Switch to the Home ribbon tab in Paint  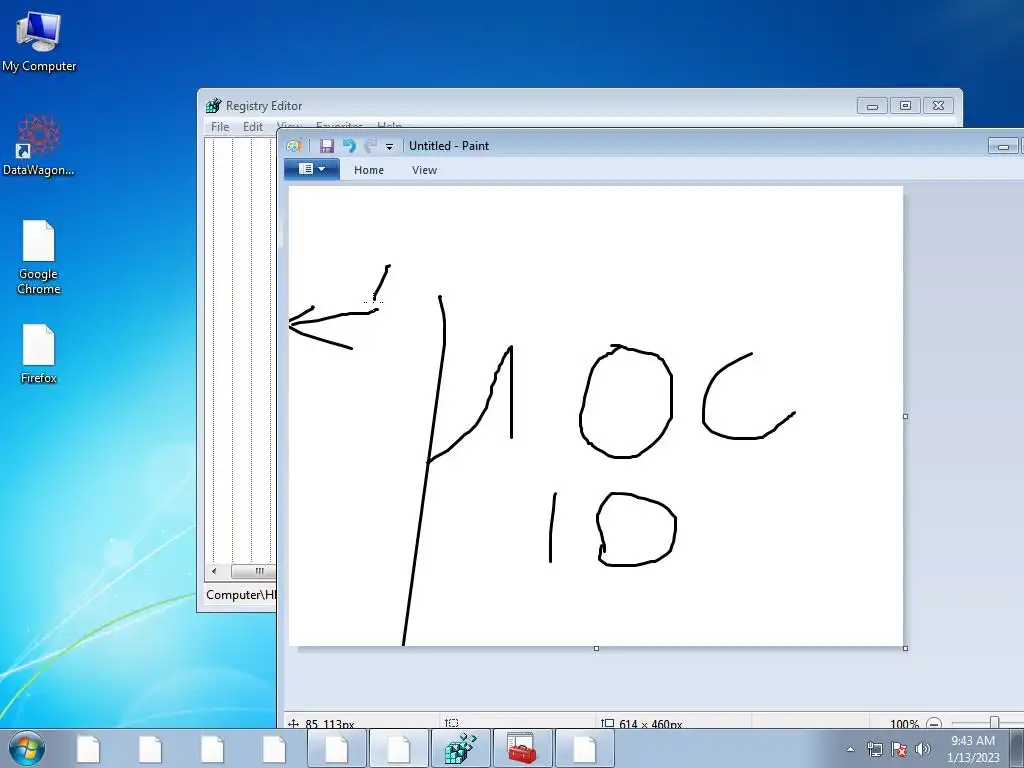point(368,170)
